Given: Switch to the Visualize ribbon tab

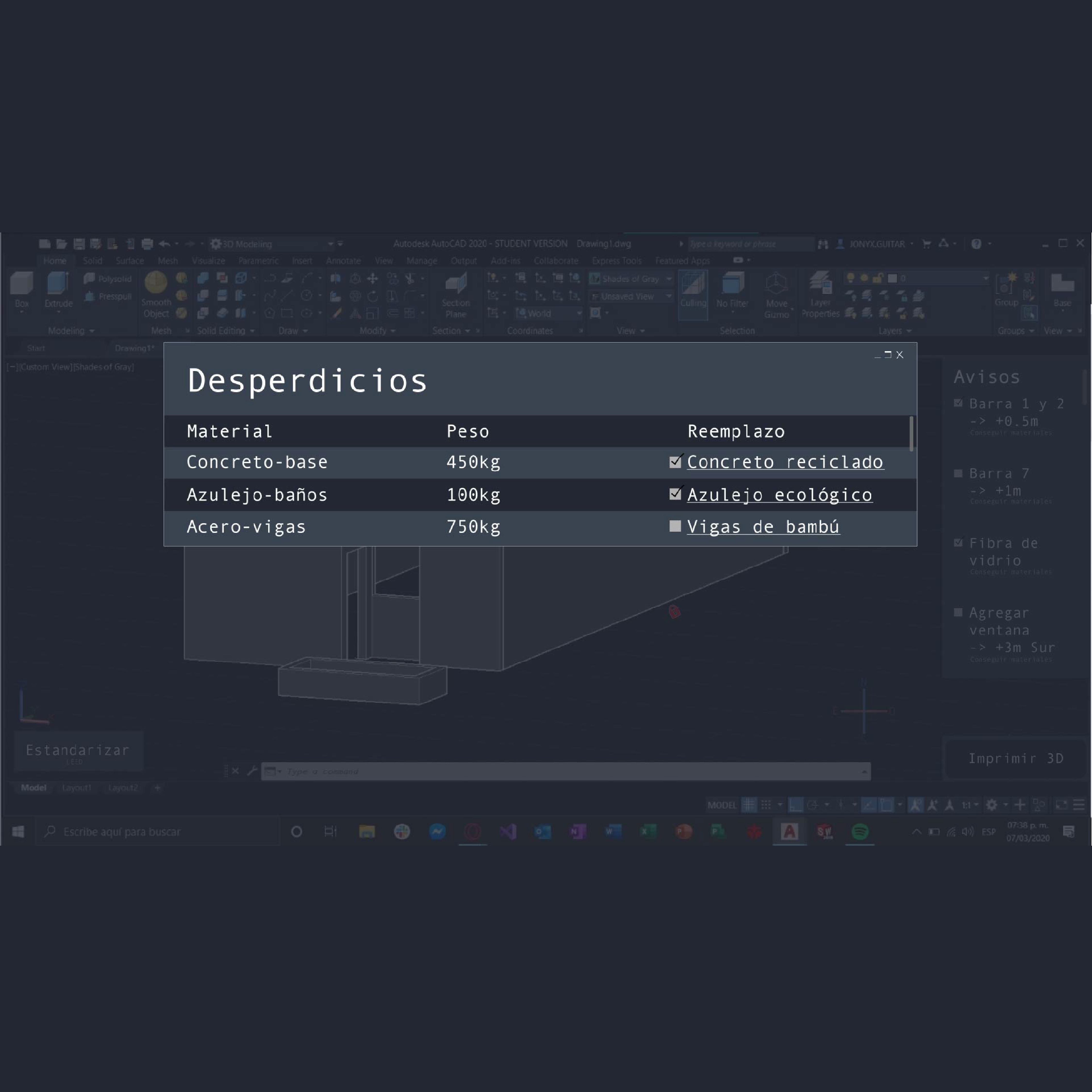Looking at the screenshot, I should pyautogui.click(x=208, y=261).
